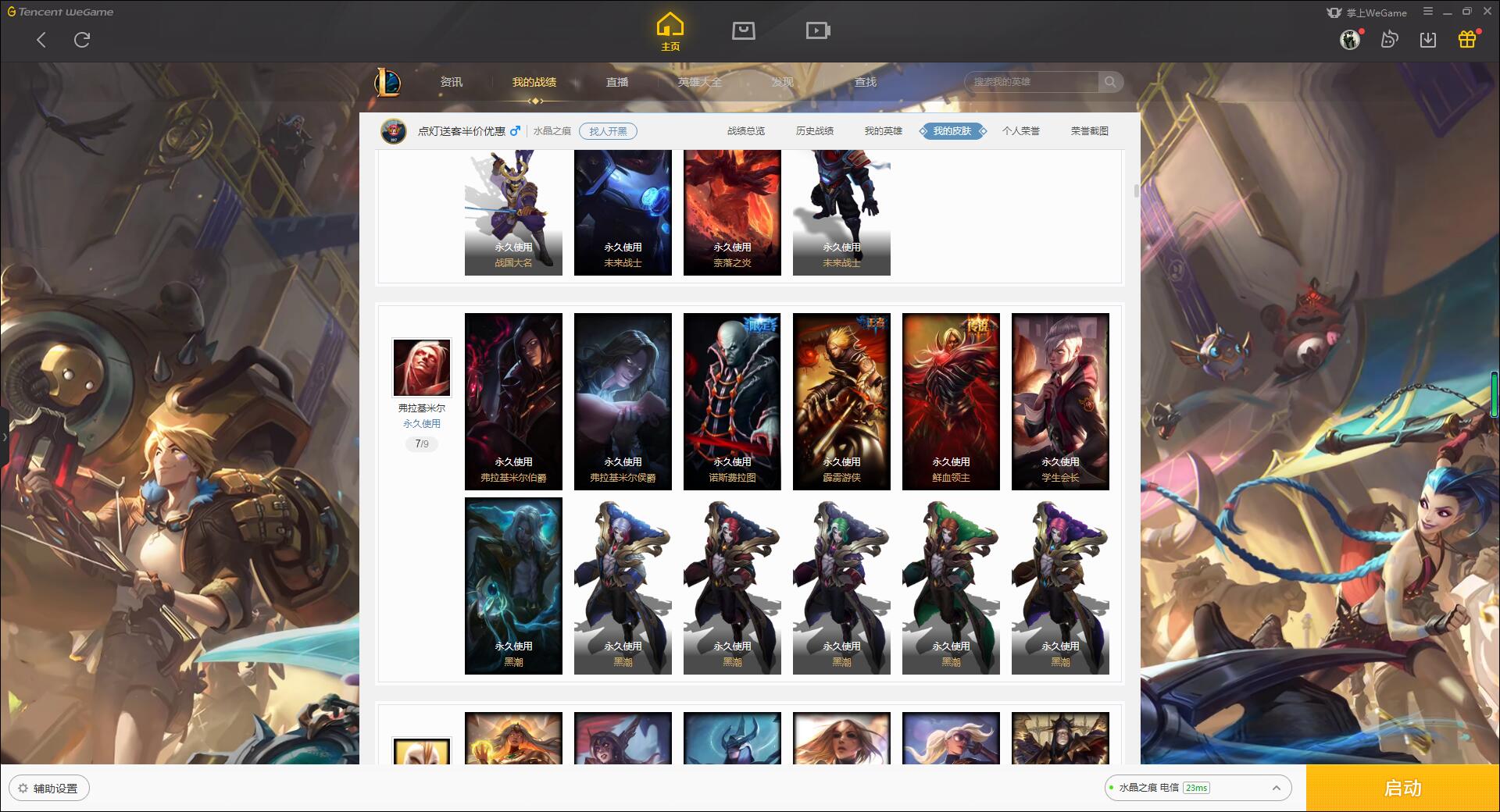Viewport: 1500px width, 812px height.
Task: Click the 鲜血领主 skin card
Action: pyautogui.click(x=951, y=401)
